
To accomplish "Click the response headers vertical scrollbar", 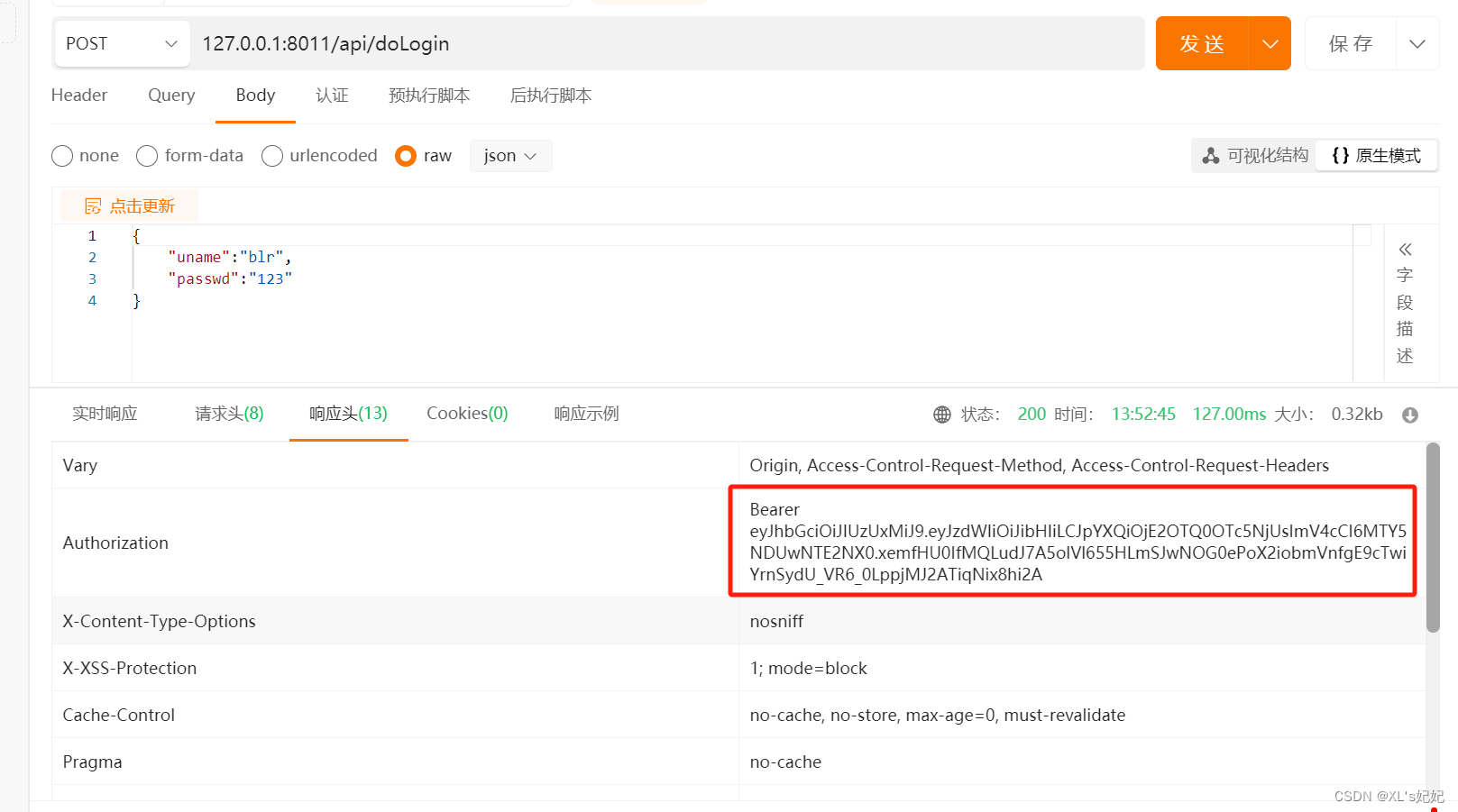I will 1433,537.
